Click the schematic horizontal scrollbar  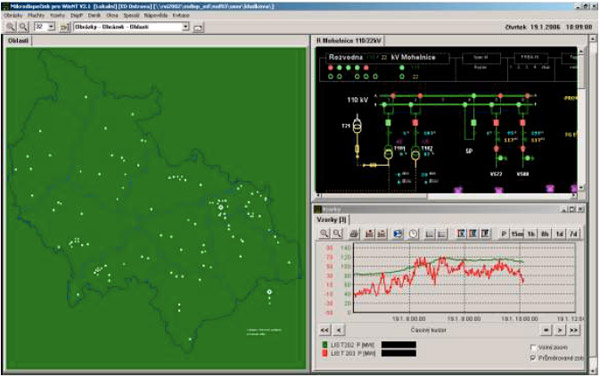[x=446, y=196]
